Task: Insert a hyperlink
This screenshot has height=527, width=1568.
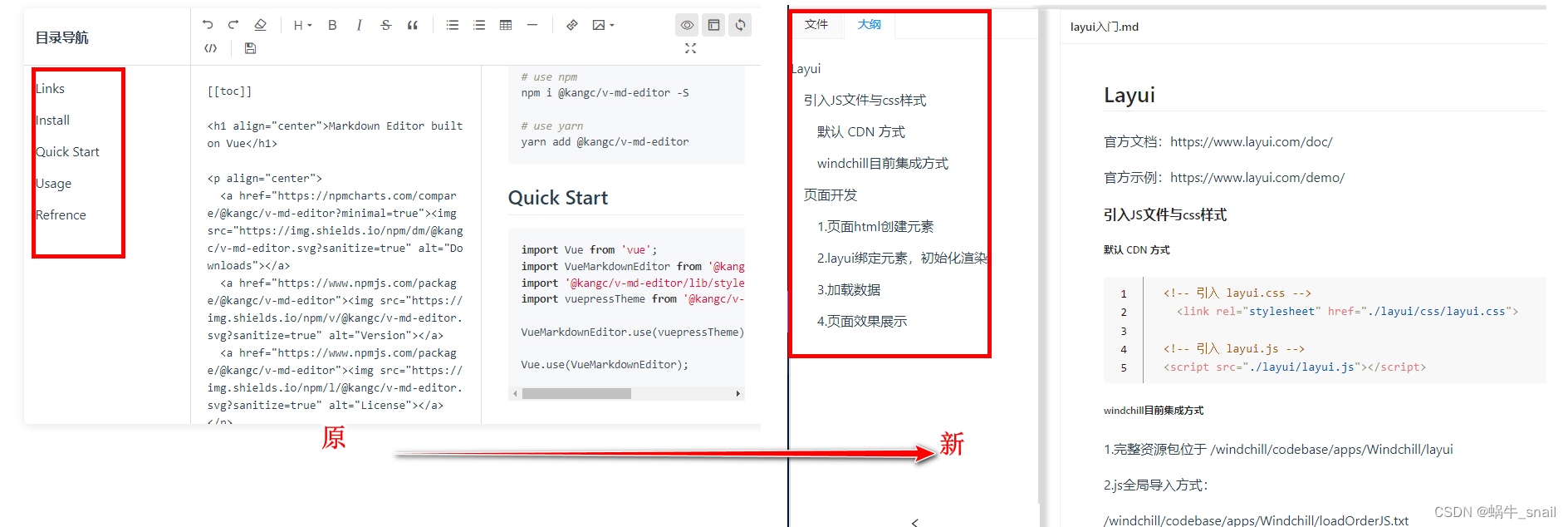Action: [572, 25]
